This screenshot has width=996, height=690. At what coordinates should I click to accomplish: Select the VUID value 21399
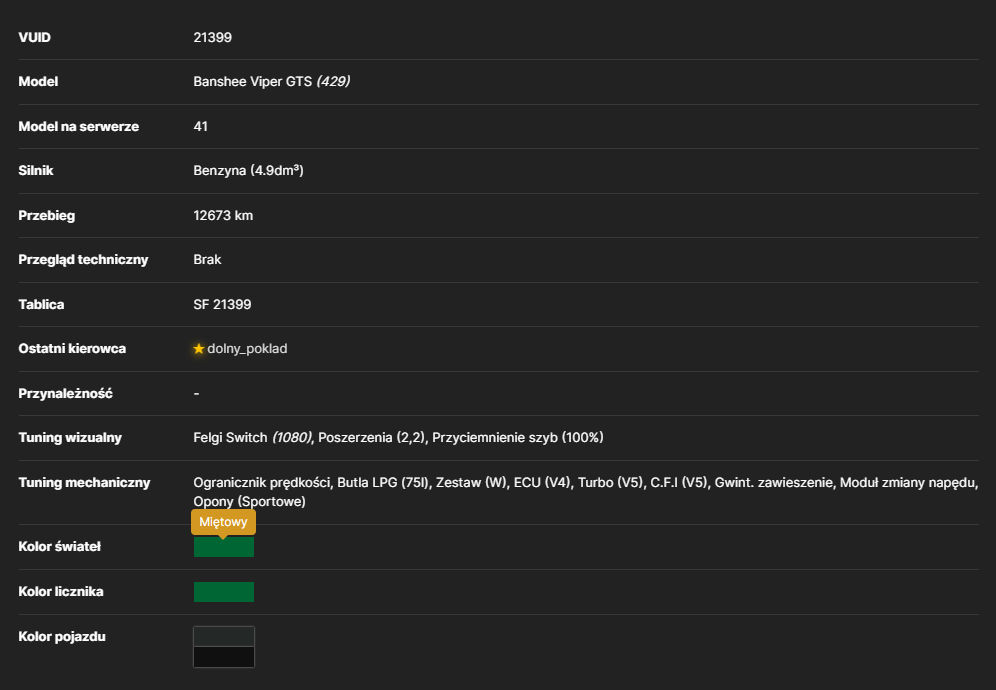click(x=213, y=37)
